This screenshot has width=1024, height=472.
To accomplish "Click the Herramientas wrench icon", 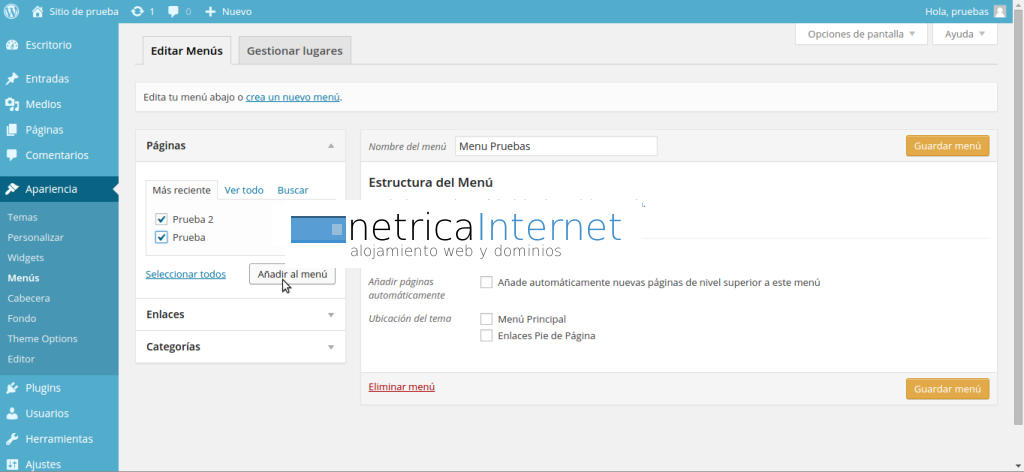I will click(x=12, y=439).
